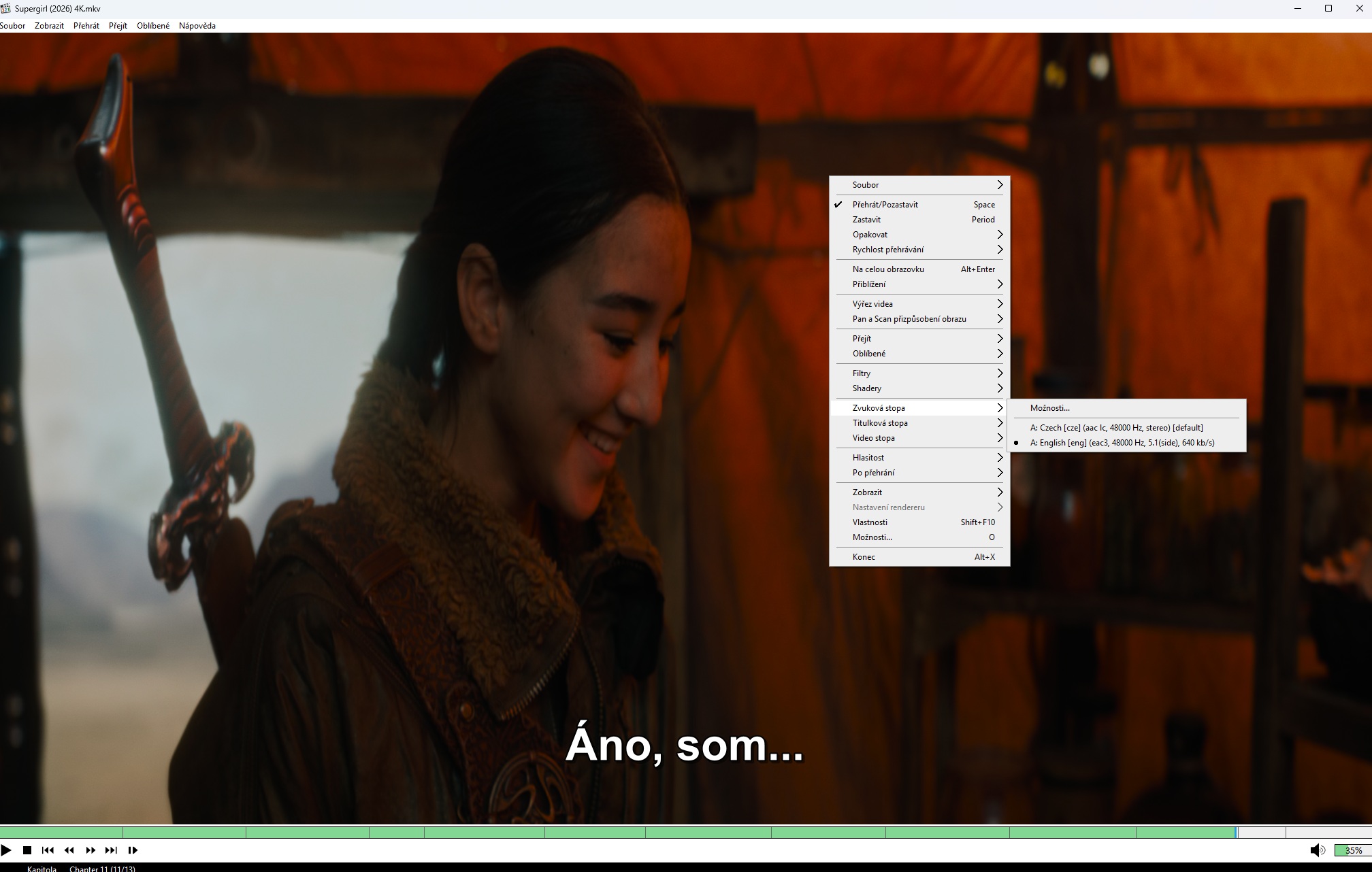Screen dimensions: 1372x872
Task: Open Vlastnosti from the context menu
Action: click(919, 522)
